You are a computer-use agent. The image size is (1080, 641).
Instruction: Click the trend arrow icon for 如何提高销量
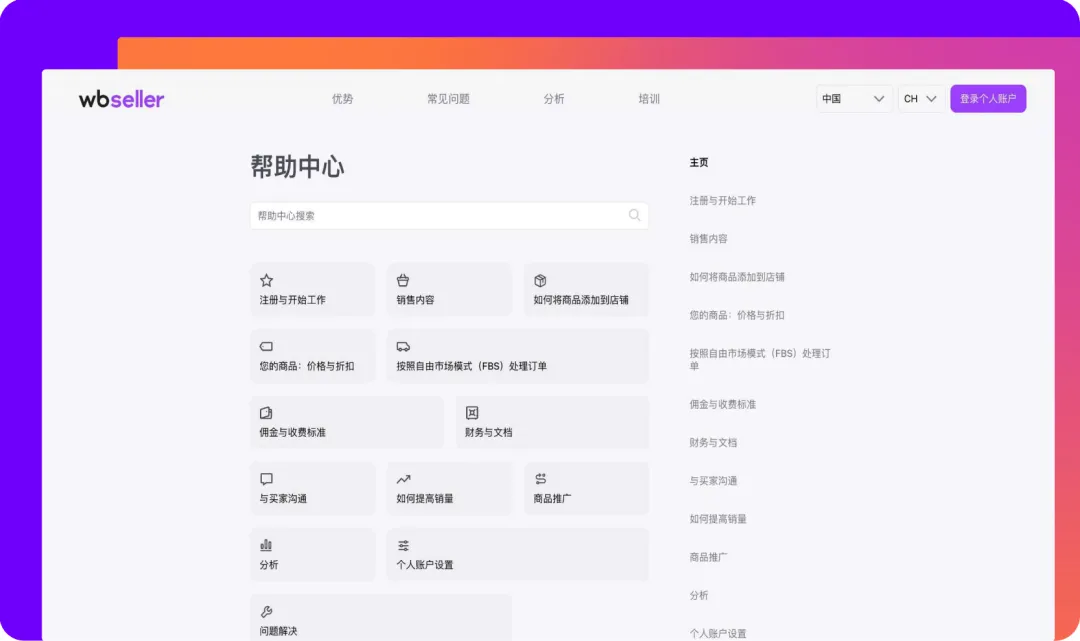coord(403,479)
